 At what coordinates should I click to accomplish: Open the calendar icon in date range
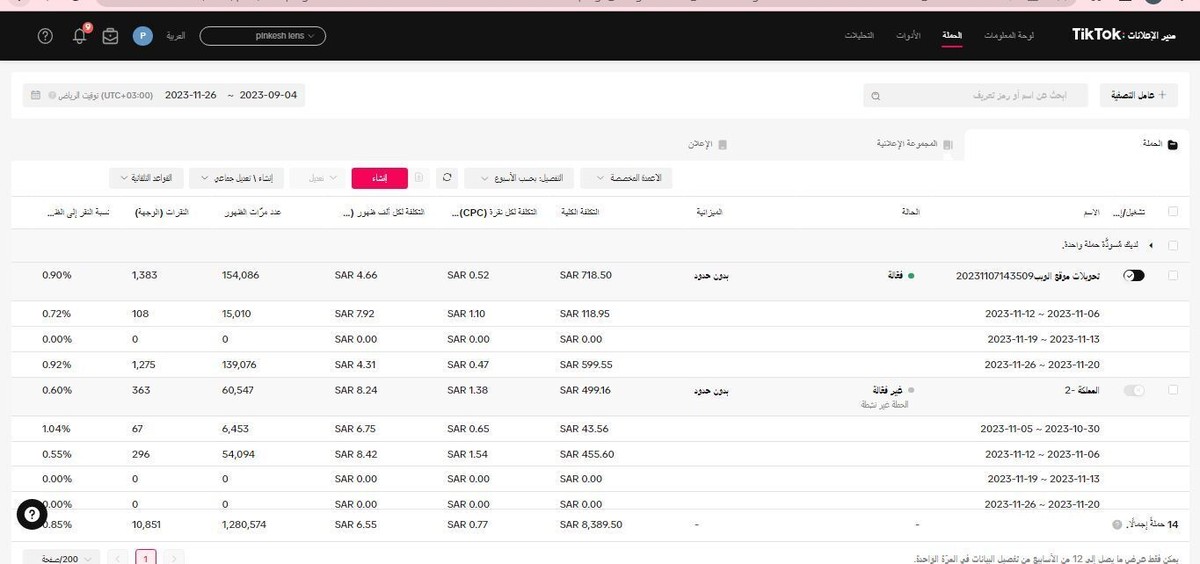pos(36,96)
